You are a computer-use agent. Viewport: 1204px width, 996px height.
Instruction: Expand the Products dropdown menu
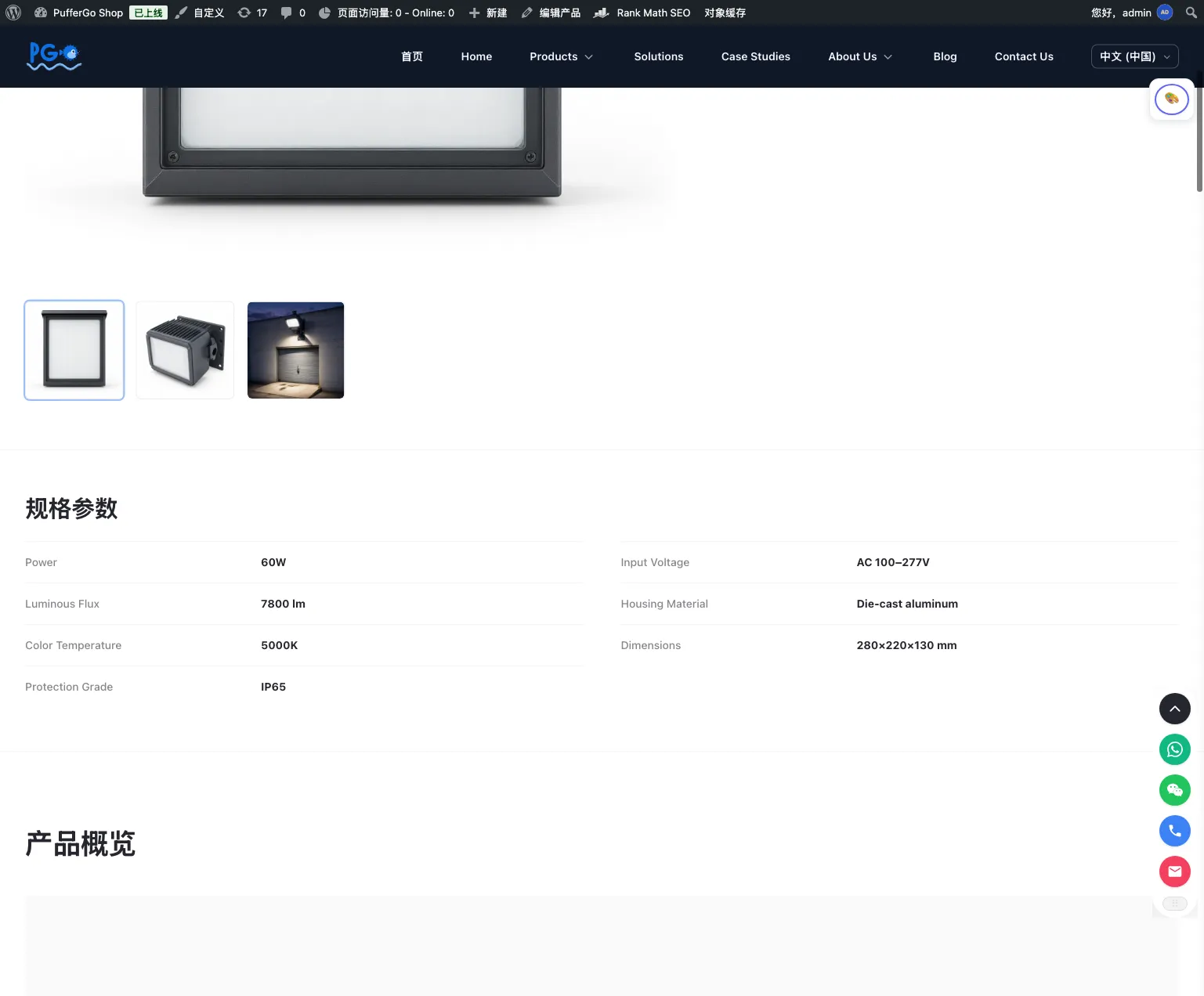(x=562, y=56)
